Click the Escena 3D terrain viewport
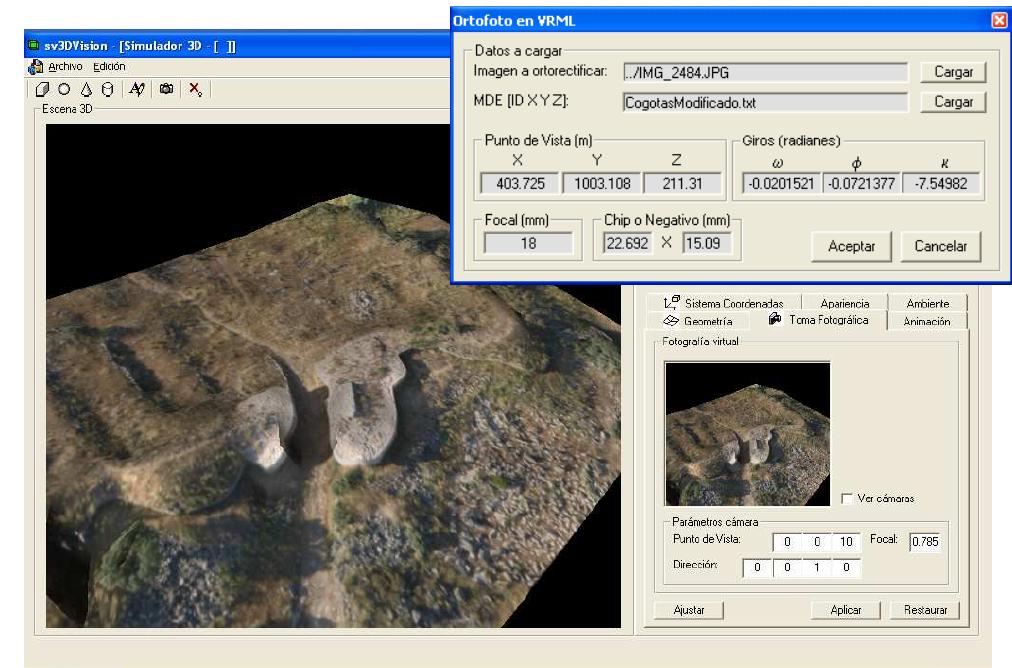 pyautogui.click(x=333, y=376)
